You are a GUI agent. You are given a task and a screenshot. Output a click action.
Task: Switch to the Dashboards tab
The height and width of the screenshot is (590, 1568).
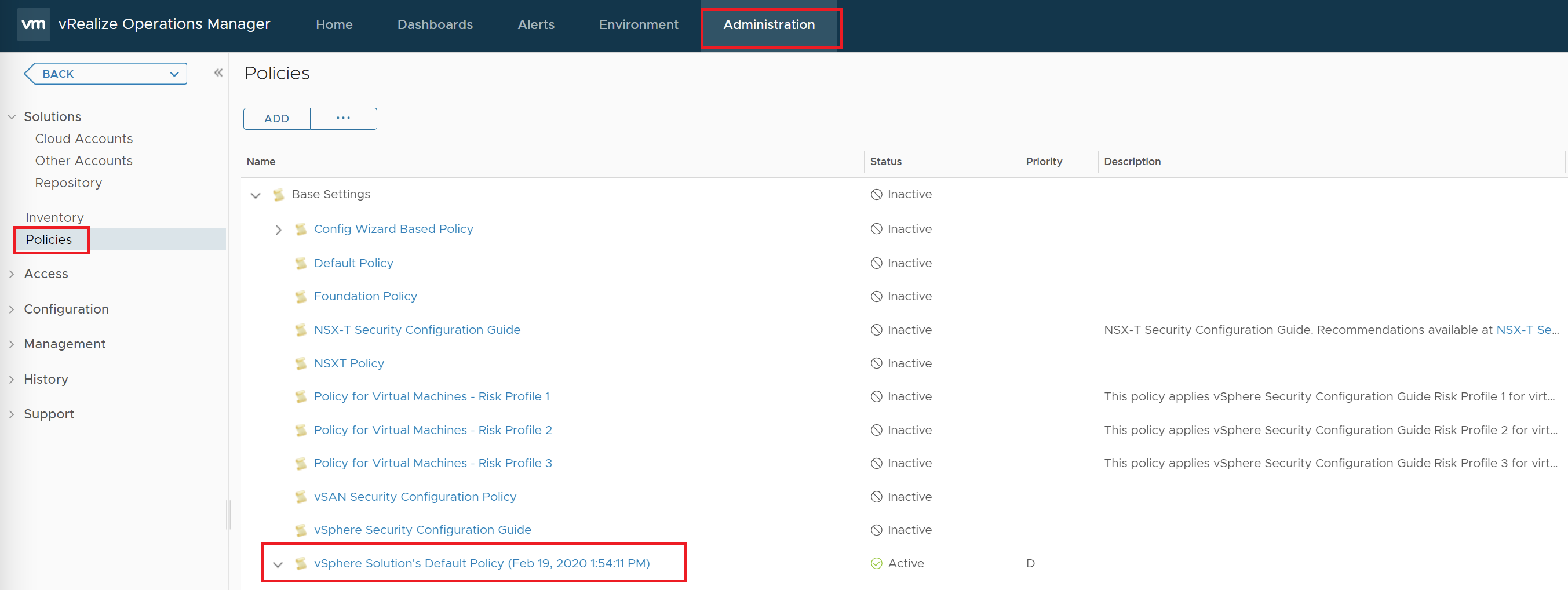click(x=435, y=24)
